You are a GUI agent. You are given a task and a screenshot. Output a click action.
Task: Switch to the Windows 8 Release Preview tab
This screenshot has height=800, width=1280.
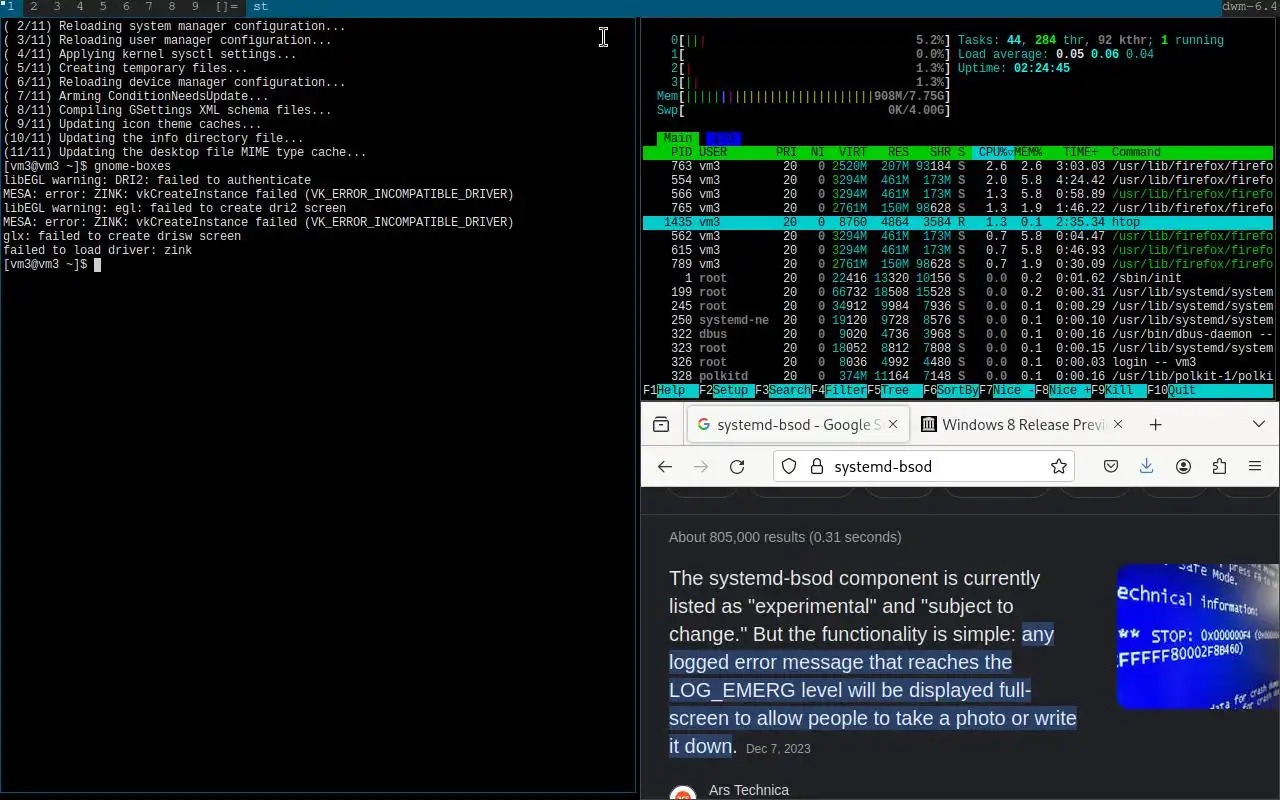point(1023,425)
